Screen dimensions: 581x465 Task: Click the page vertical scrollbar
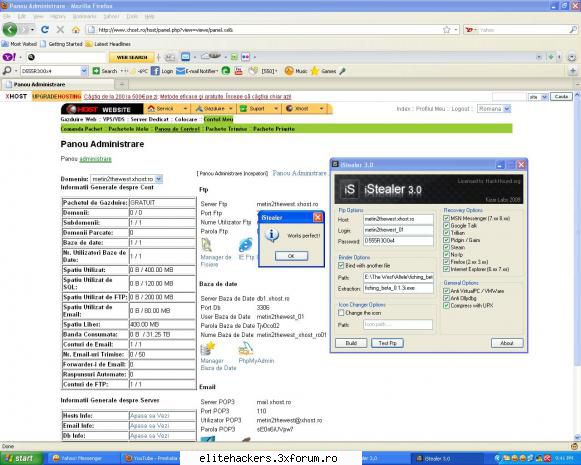point(577,266)
